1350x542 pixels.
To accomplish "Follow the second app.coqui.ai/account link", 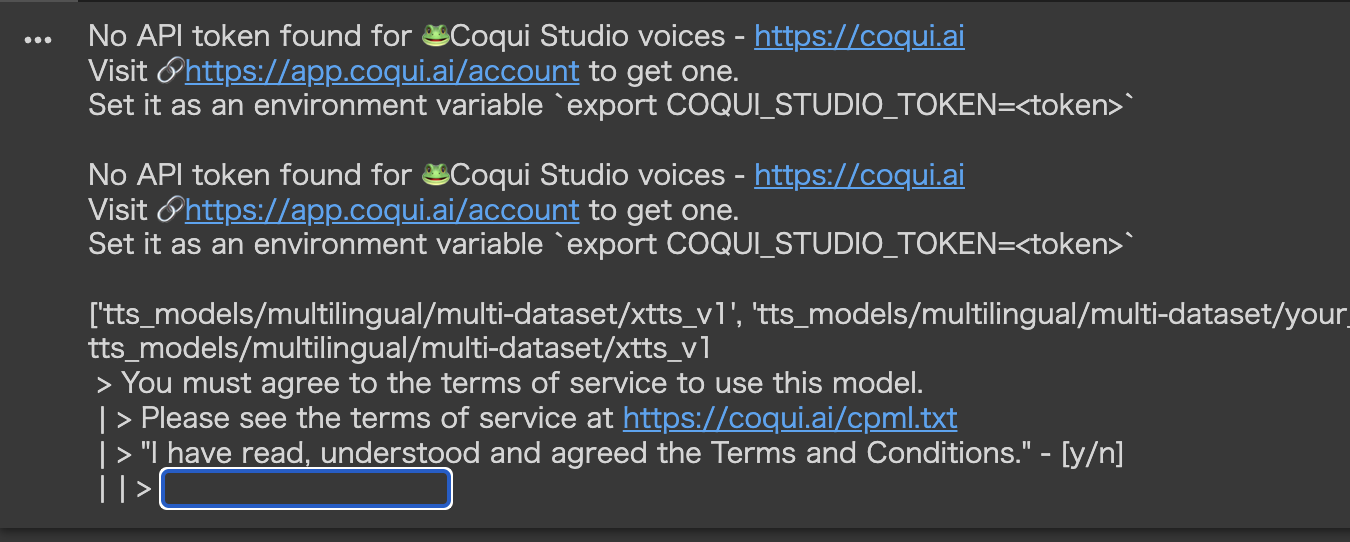I will click(x=382, y=210).
